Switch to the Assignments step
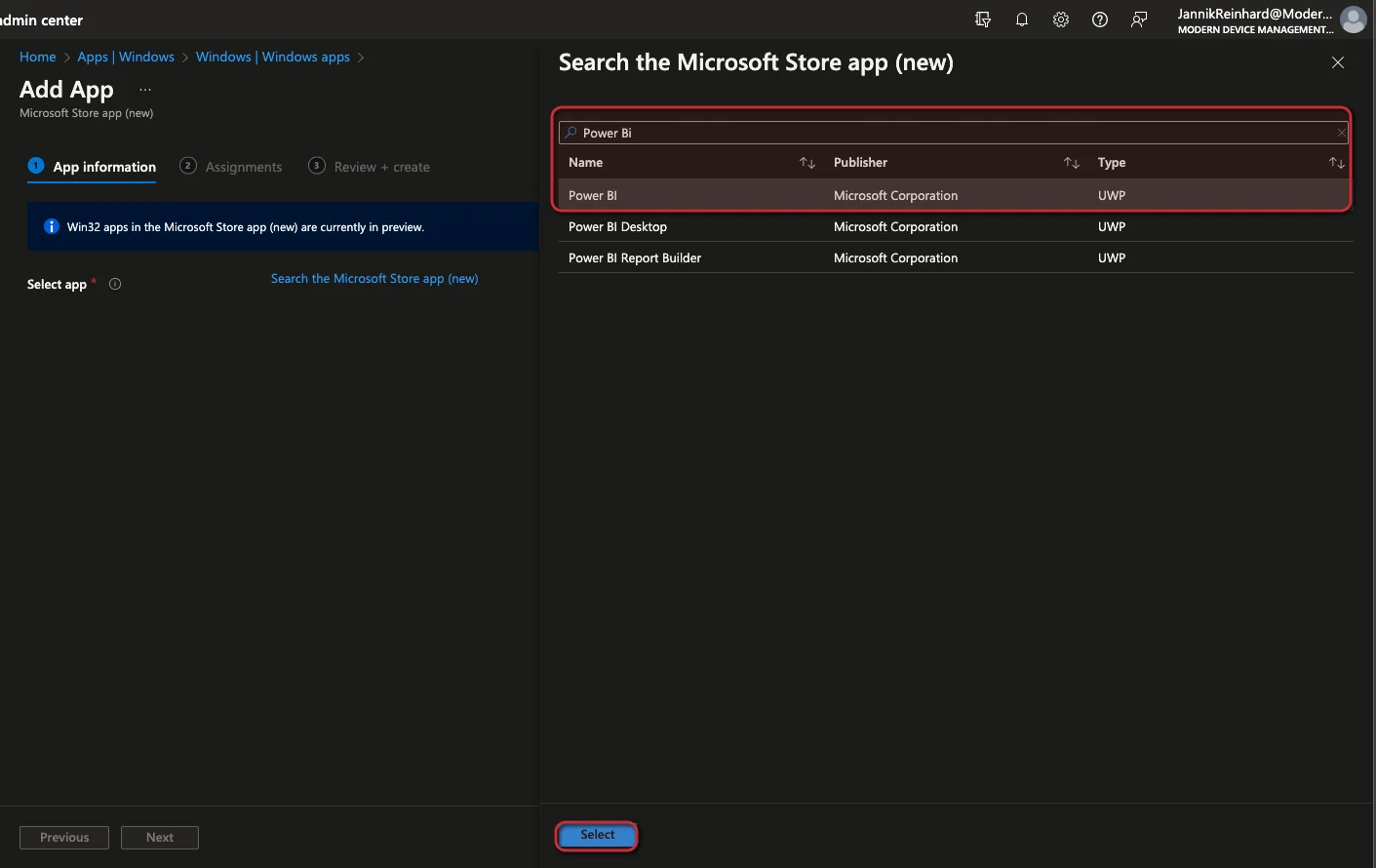This screenshot has height=868, width=1376. coord(231,167)
